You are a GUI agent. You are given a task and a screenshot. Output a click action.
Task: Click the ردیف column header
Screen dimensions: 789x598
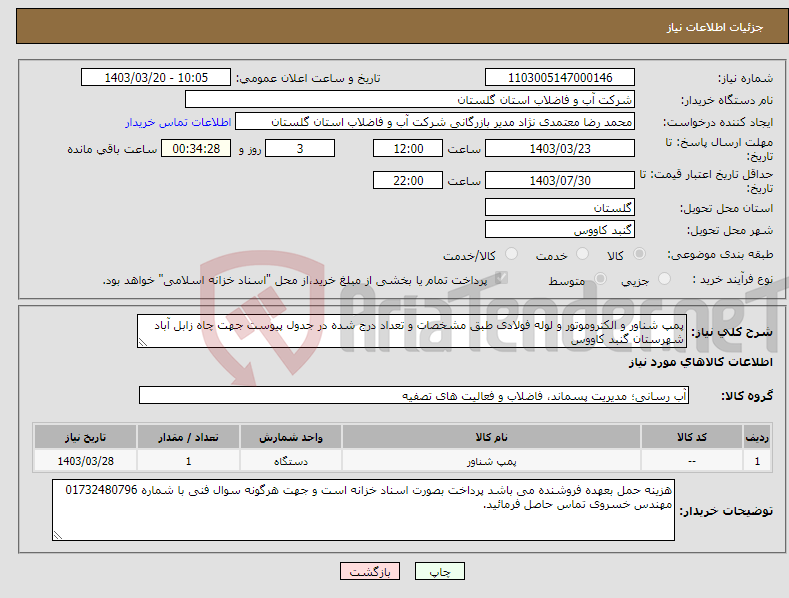[757, 437]
